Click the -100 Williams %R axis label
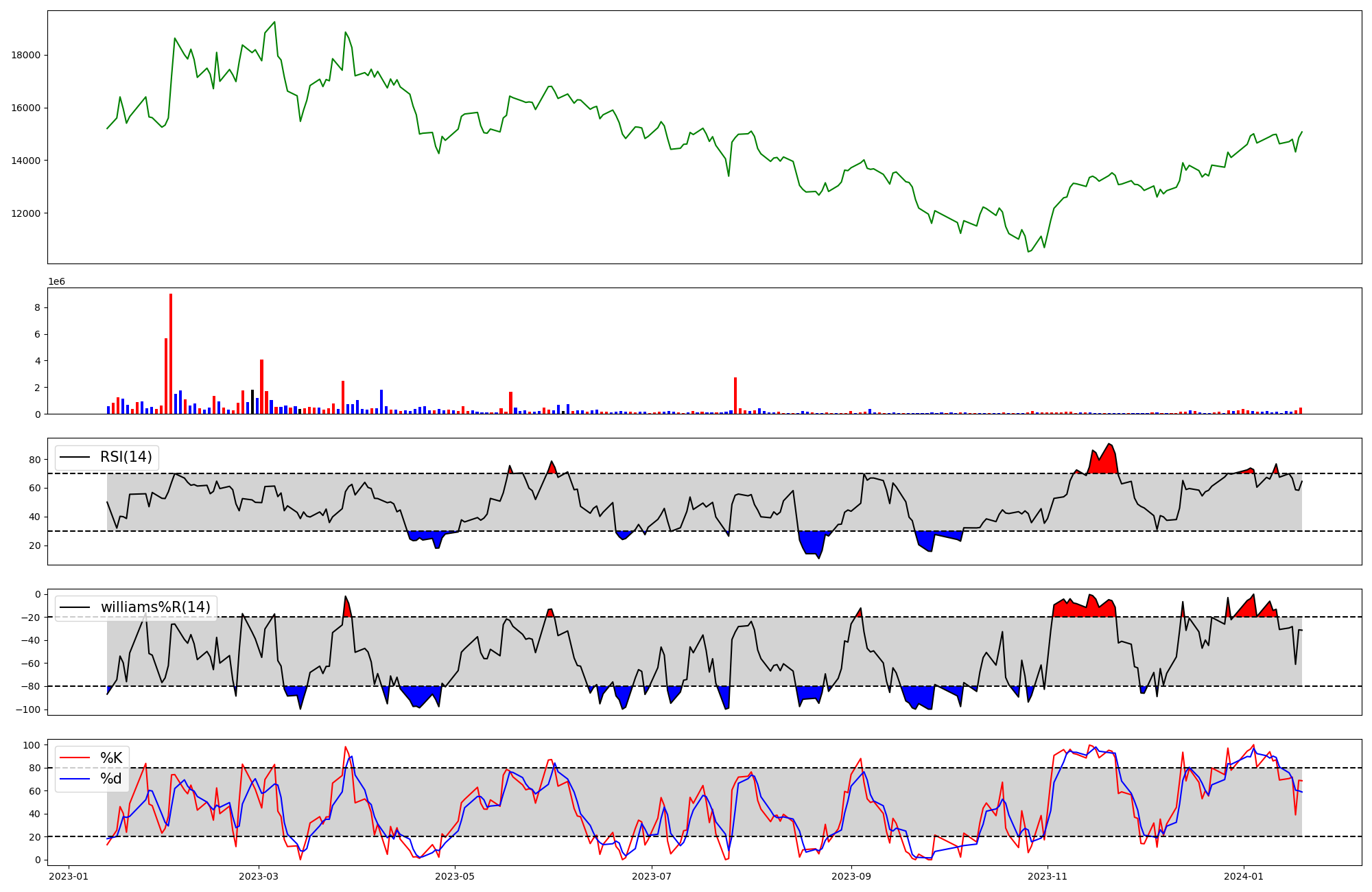The width and height of the screenshot is (1372, 892). click(27, 709)
